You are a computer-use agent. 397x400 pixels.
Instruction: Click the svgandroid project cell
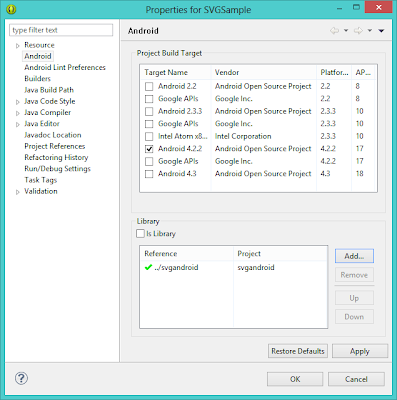coord(256,267)
